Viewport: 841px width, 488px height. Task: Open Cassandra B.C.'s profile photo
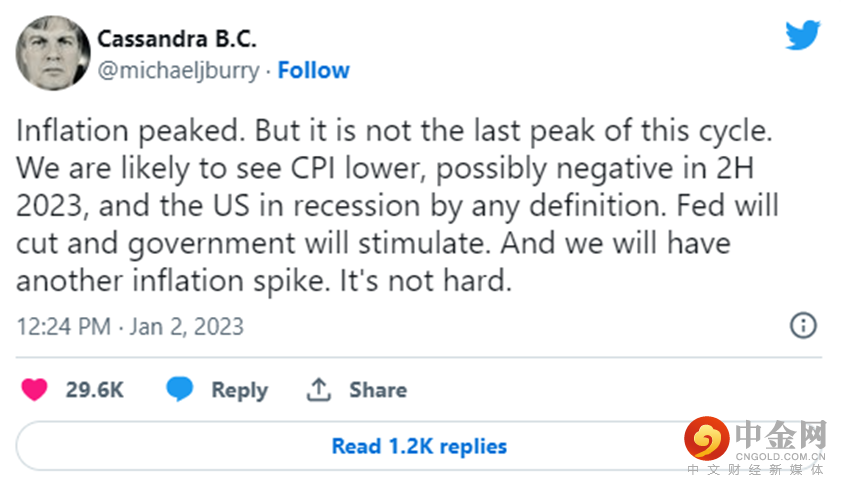53,53
